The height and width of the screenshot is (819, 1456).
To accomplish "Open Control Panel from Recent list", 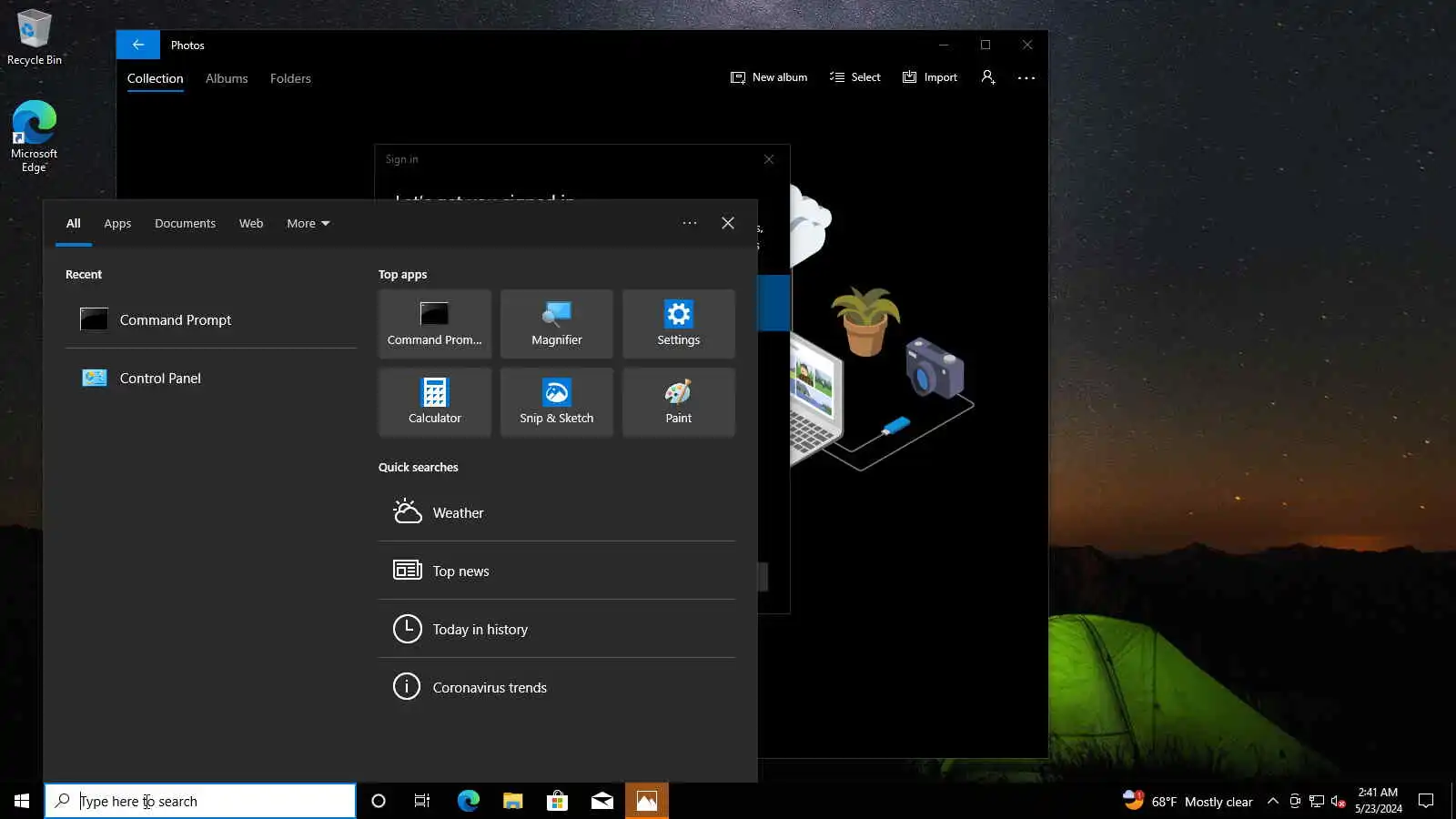I will [211, 378].
